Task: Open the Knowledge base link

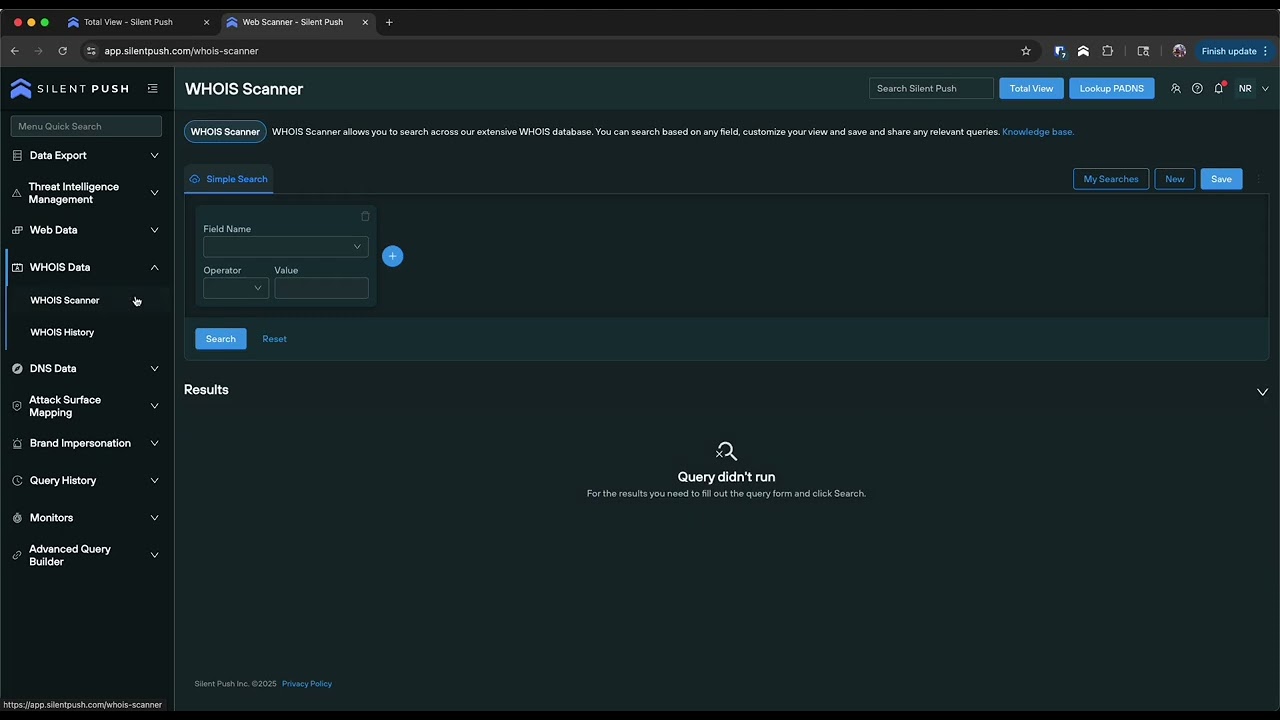Action: pyautogui.click(x=1038, y=132)
